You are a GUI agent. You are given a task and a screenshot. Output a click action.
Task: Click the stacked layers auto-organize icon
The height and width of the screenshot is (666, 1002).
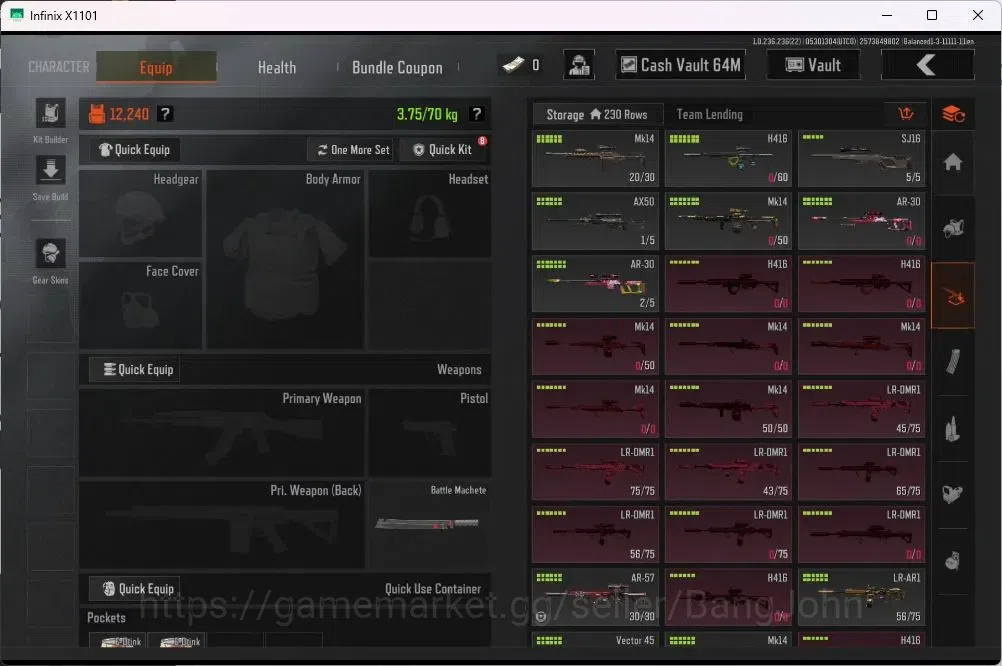pos(953,114)
